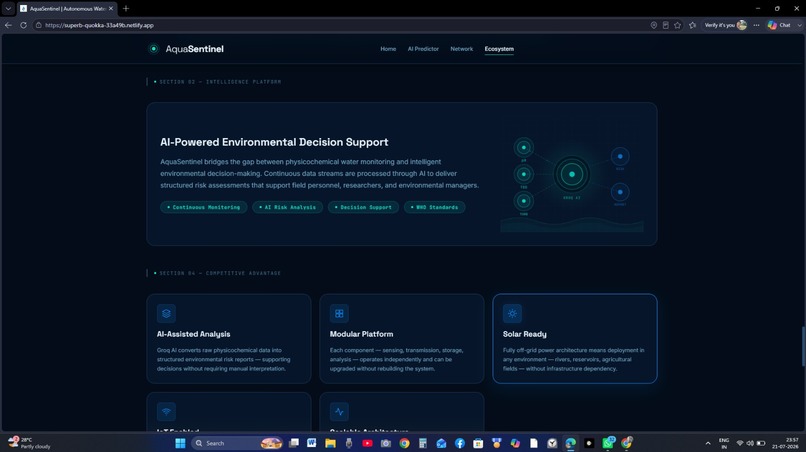Open the browser settings and more menu
This screenshot has height=452, width=806.
click(756, 25)
